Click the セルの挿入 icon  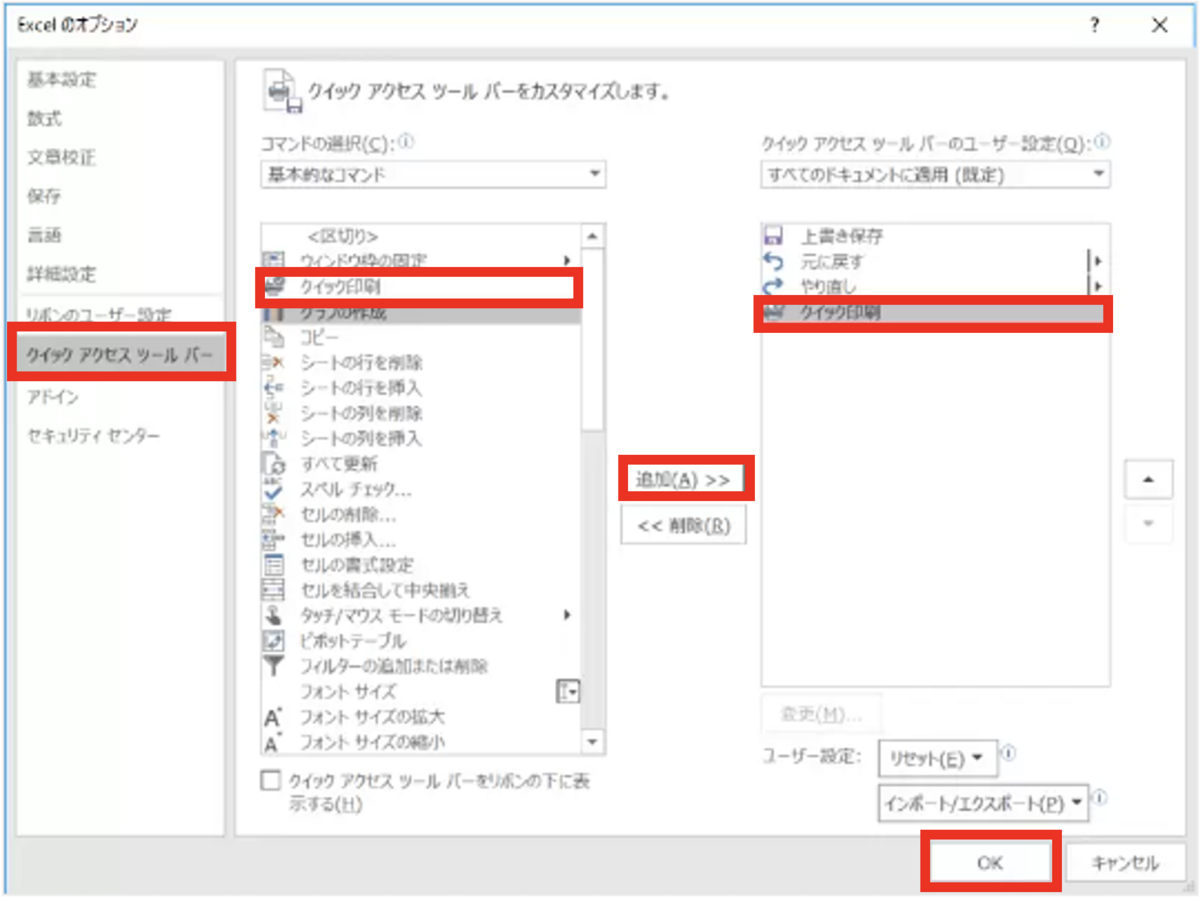[273, 540]
